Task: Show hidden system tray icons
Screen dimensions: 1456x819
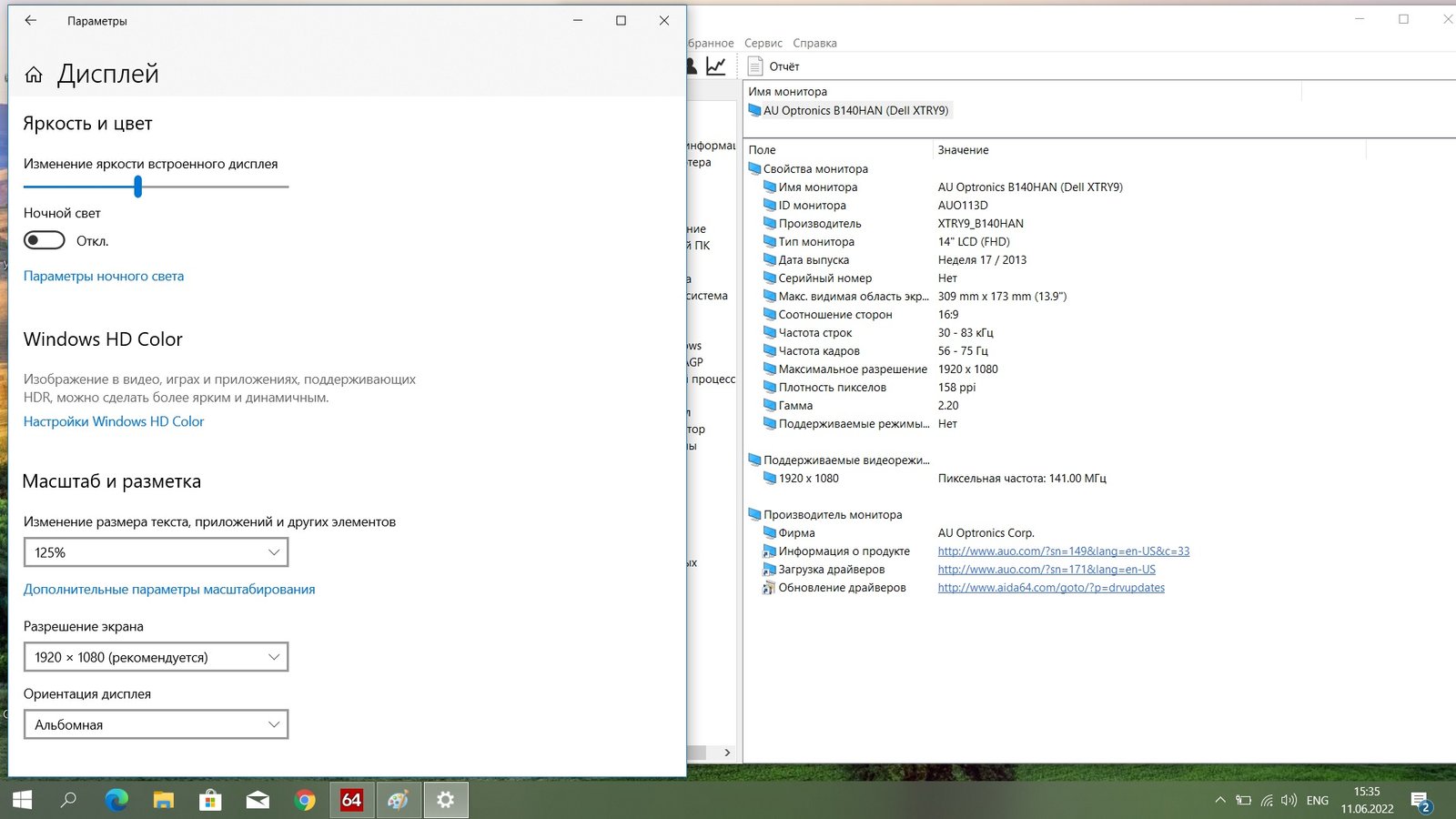Action: pos(1219,800)
